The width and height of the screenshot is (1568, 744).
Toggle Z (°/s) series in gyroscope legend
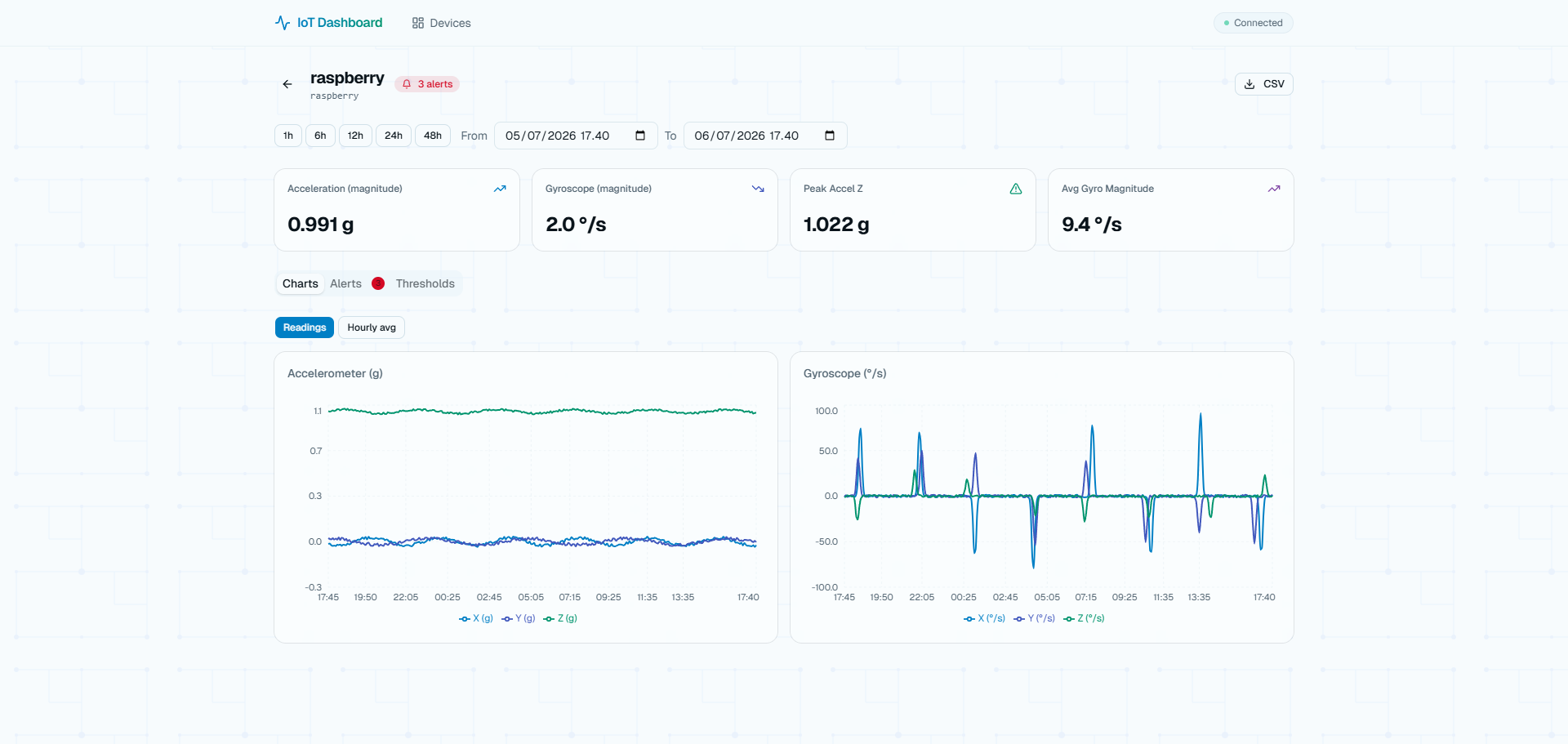(1084, 618)
